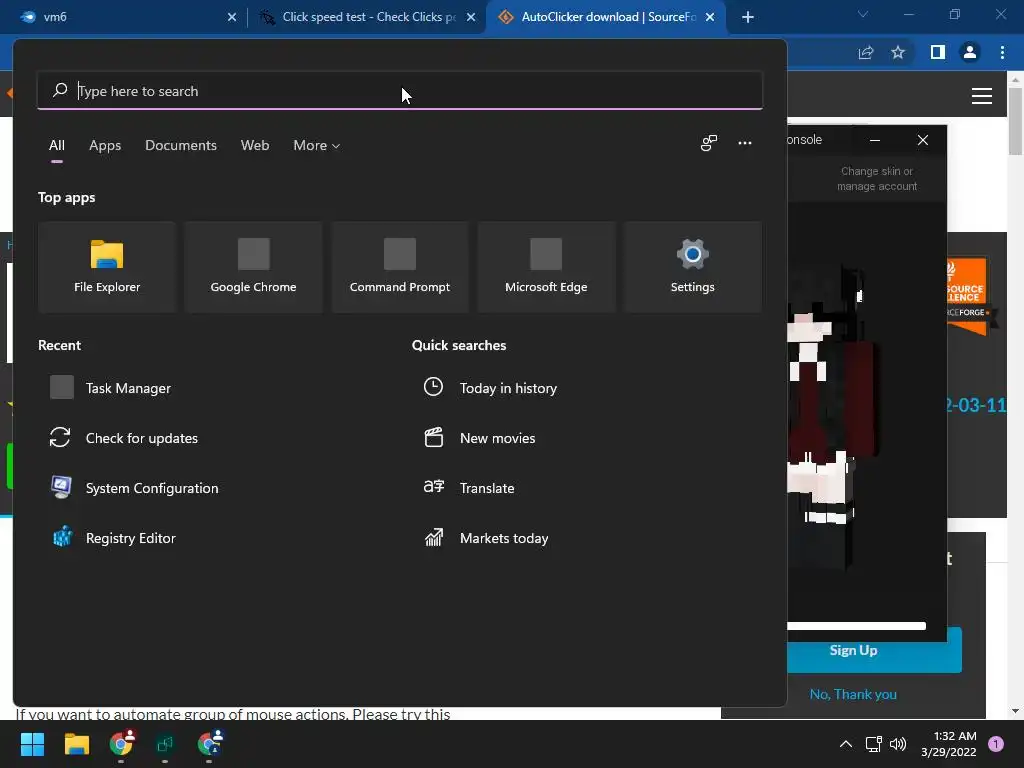Click Change skin or manage account
This screenshot has height=768, width=1024.
(877, 178)
